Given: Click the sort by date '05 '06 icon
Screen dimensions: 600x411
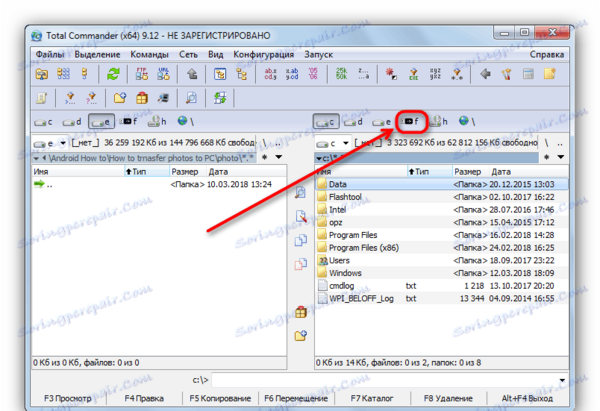Looking at the screenshot, I should click(x=313, y=73).
